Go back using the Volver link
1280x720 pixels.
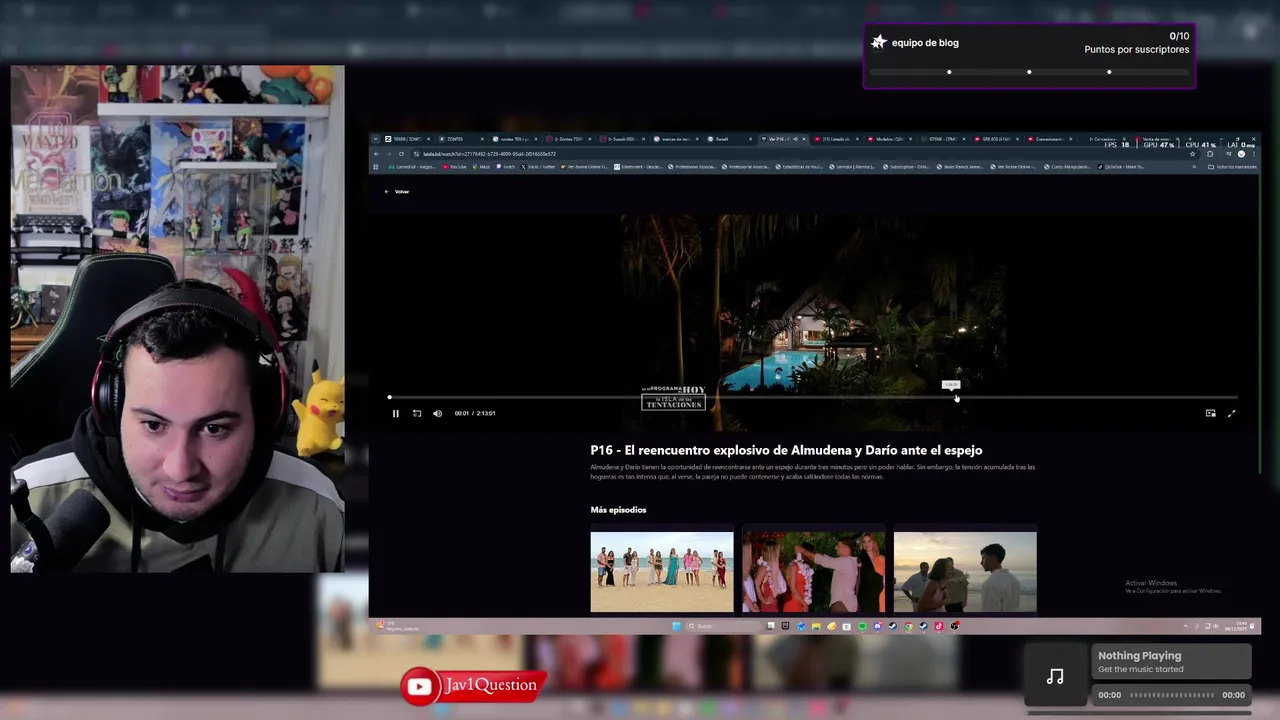(397, 191)
